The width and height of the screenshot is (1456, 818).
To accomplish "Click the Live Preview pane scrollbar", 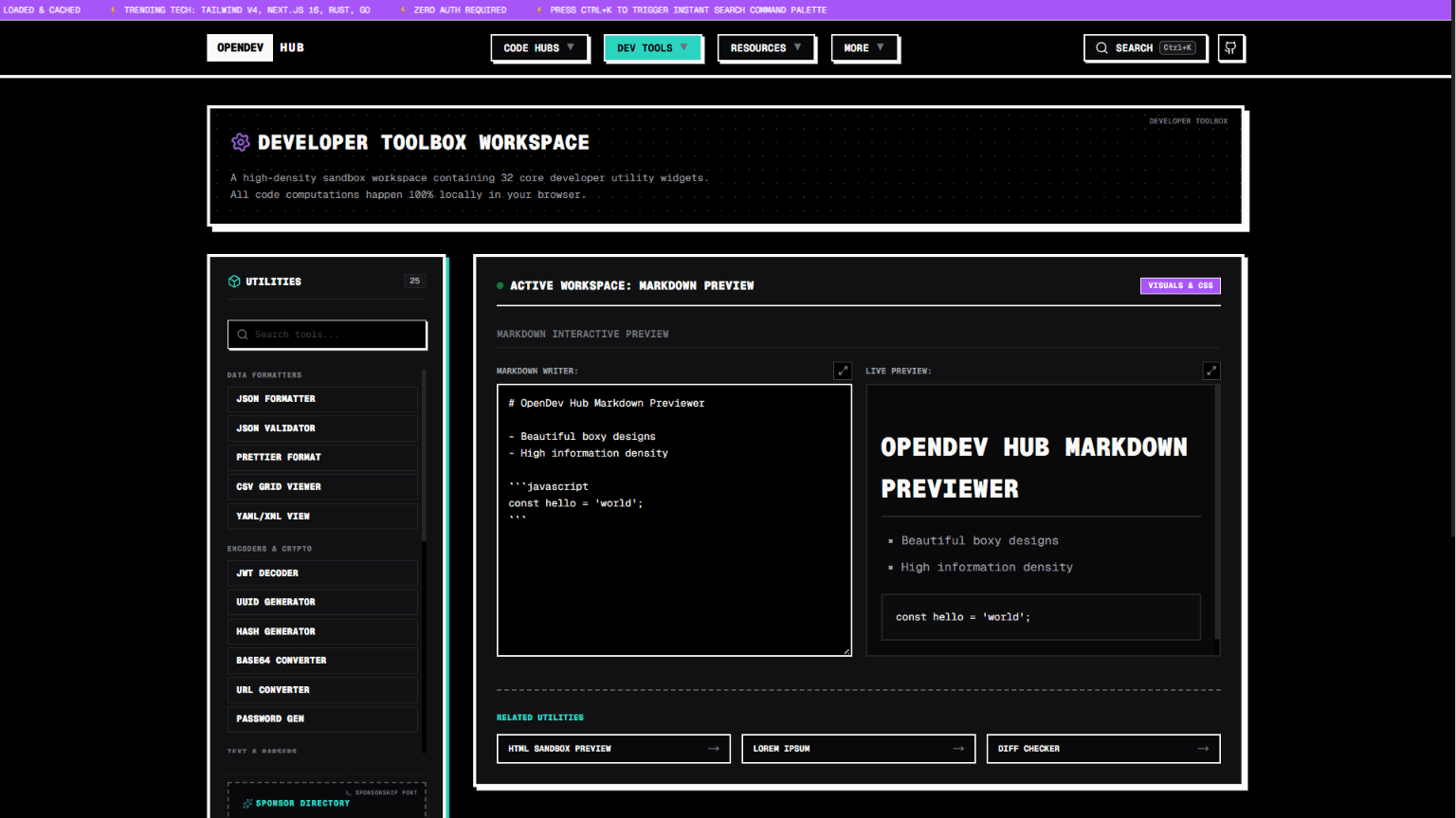I will pos(1217,512).
